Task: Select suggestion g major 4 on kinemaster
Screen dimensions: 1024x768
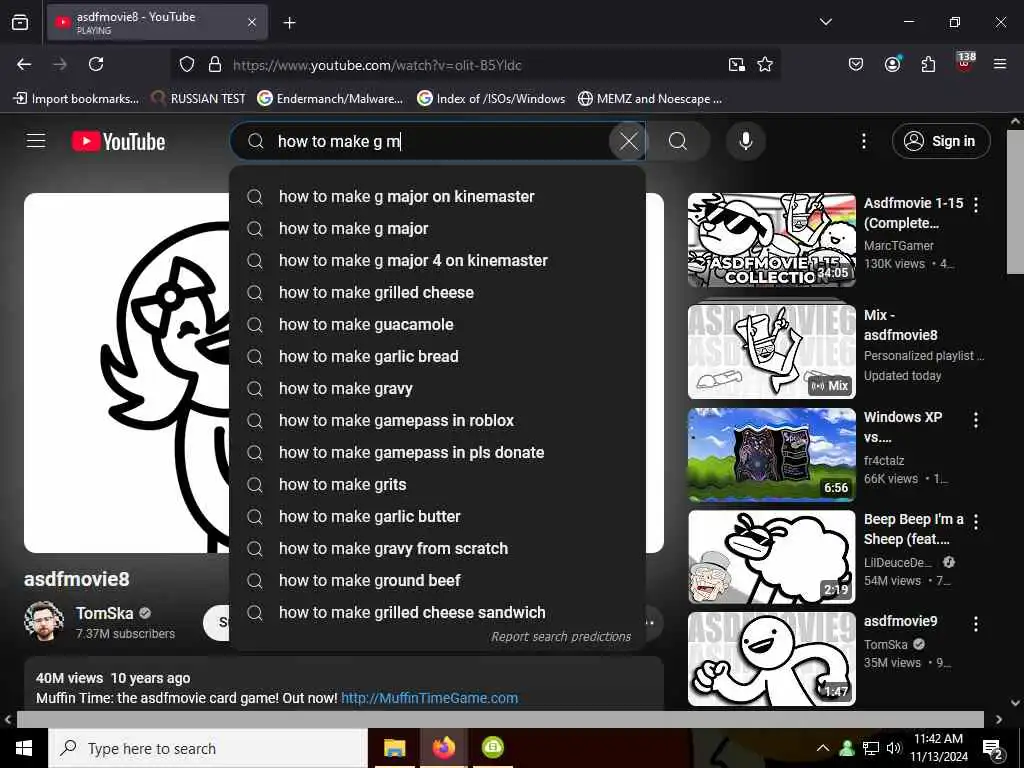Action: click(438, 261)
